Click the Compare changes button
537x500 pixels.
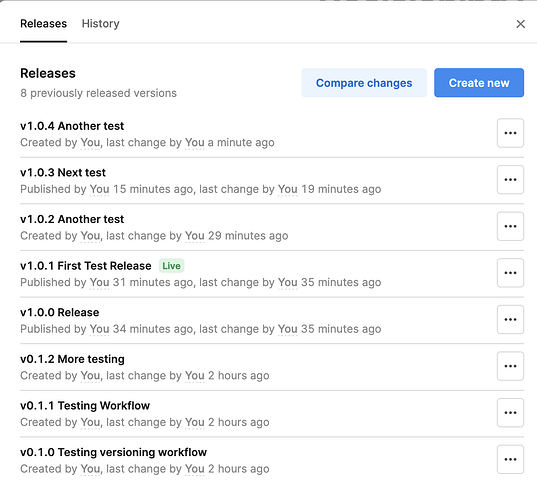pyautogui.click(x=364, y=83)
